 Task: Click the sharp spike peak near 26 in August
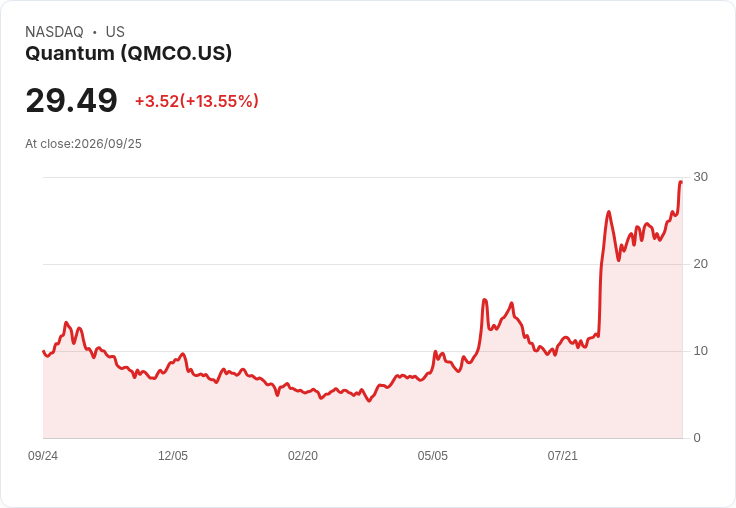click(x=609, y=212)
